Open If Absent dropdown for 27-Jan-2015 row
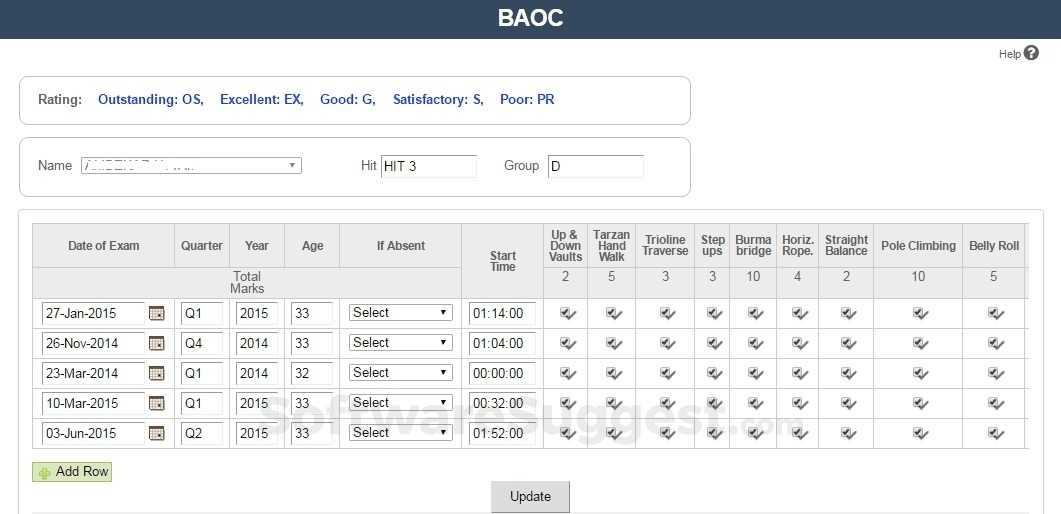The height and width of the screenshot is (514, 1061). click(400, 313)
